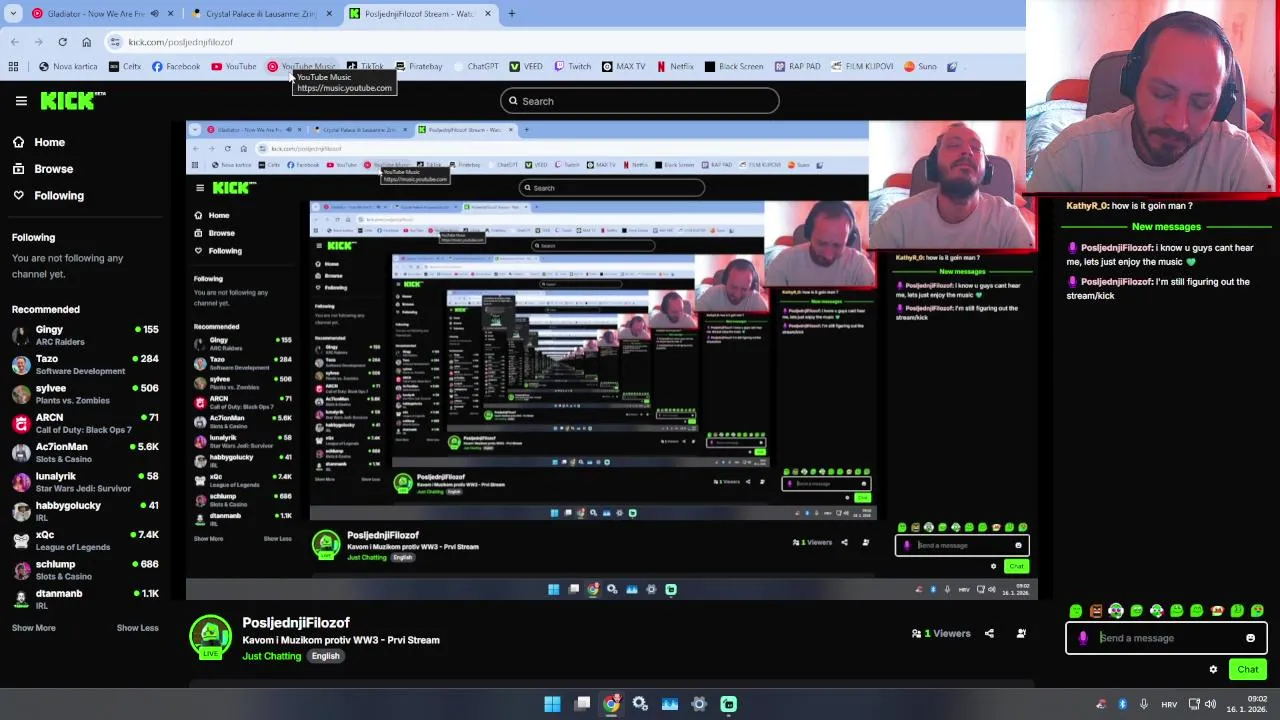
Task: Open chat settings gear
Action: pos(1213,670)
